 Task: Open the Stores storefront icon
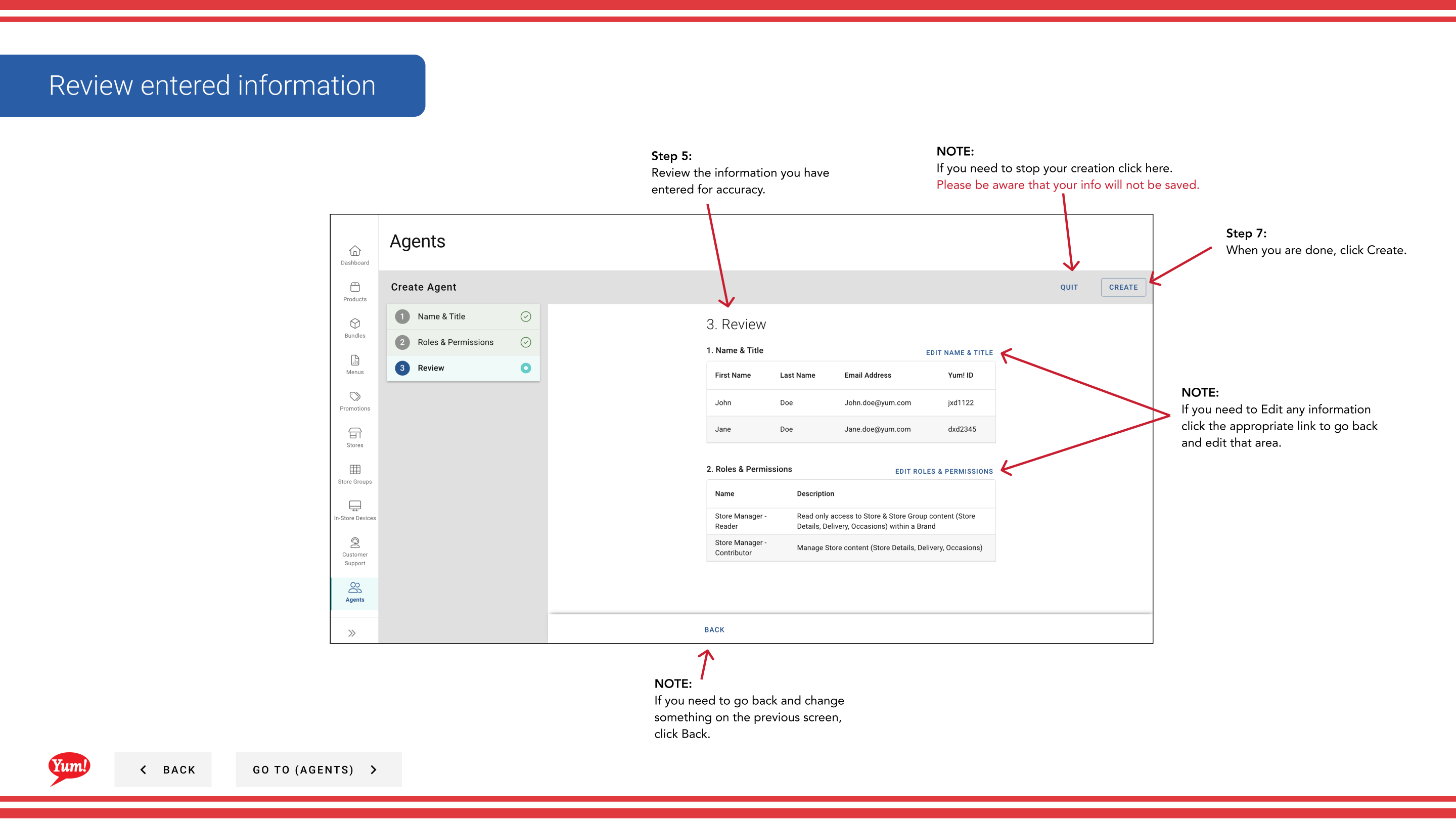pyautogui.click(x=355, y=433)
